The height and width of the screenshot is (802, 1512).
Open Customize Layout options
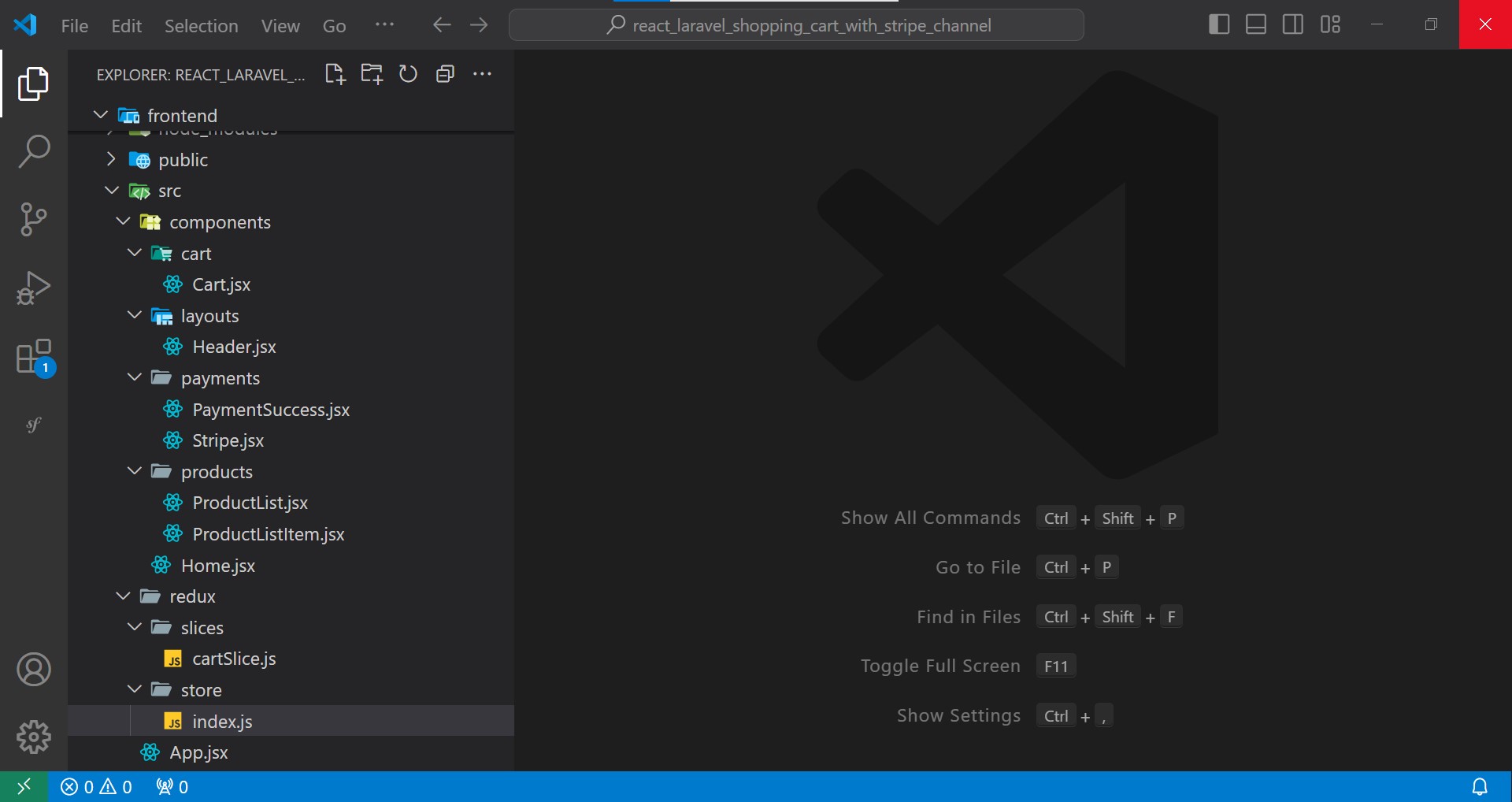[1331, 24]
